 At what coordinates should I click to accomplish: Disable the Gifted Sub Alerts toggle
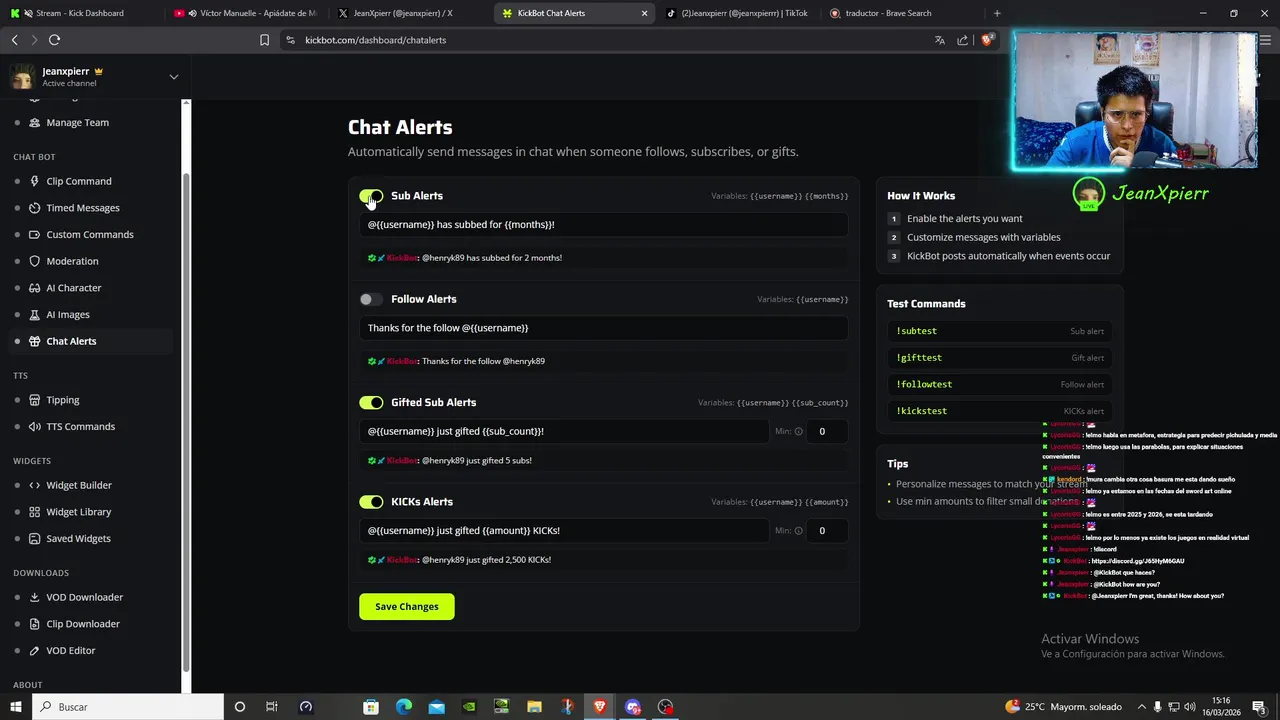click(371, 402)
